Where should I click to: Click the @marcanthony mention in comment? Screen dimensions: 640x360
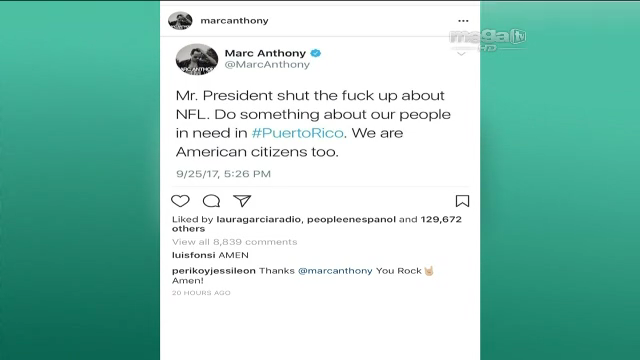tap(335, 271)
